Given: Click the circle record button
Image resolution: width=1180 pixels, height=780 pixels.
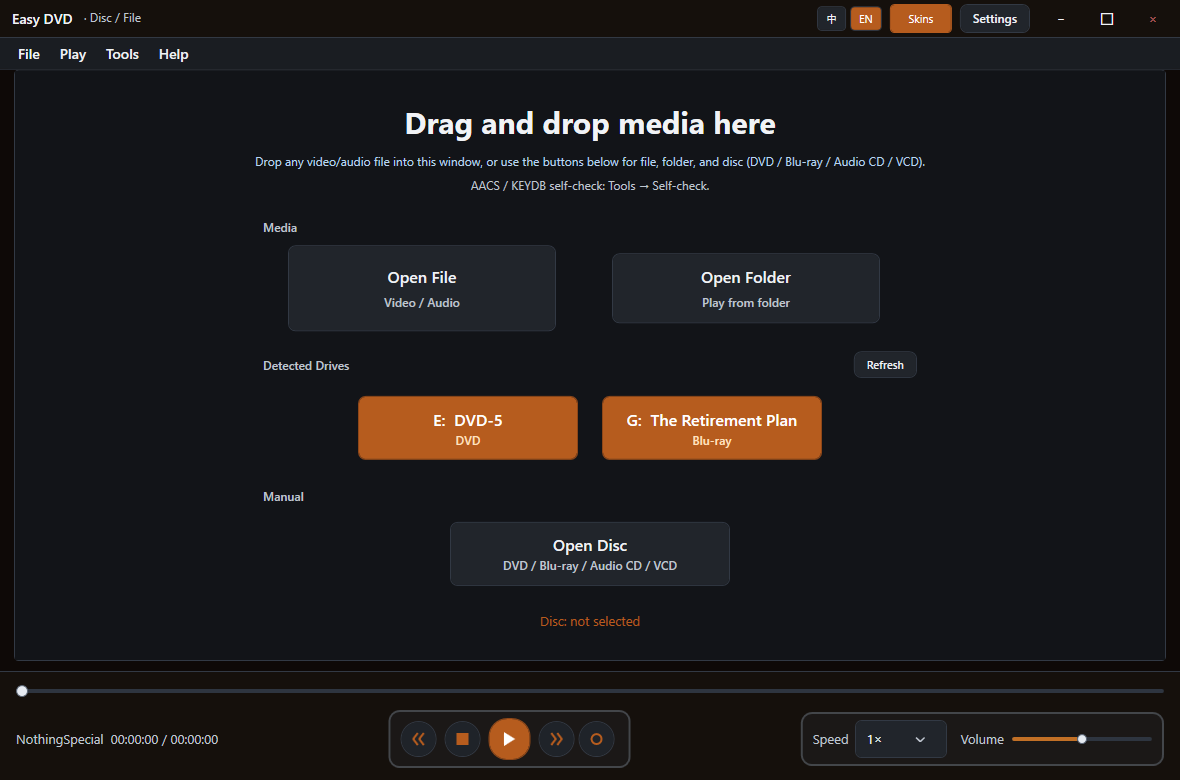Looking at the screenshot, I should pyautogui.click(x=597, y=739).
